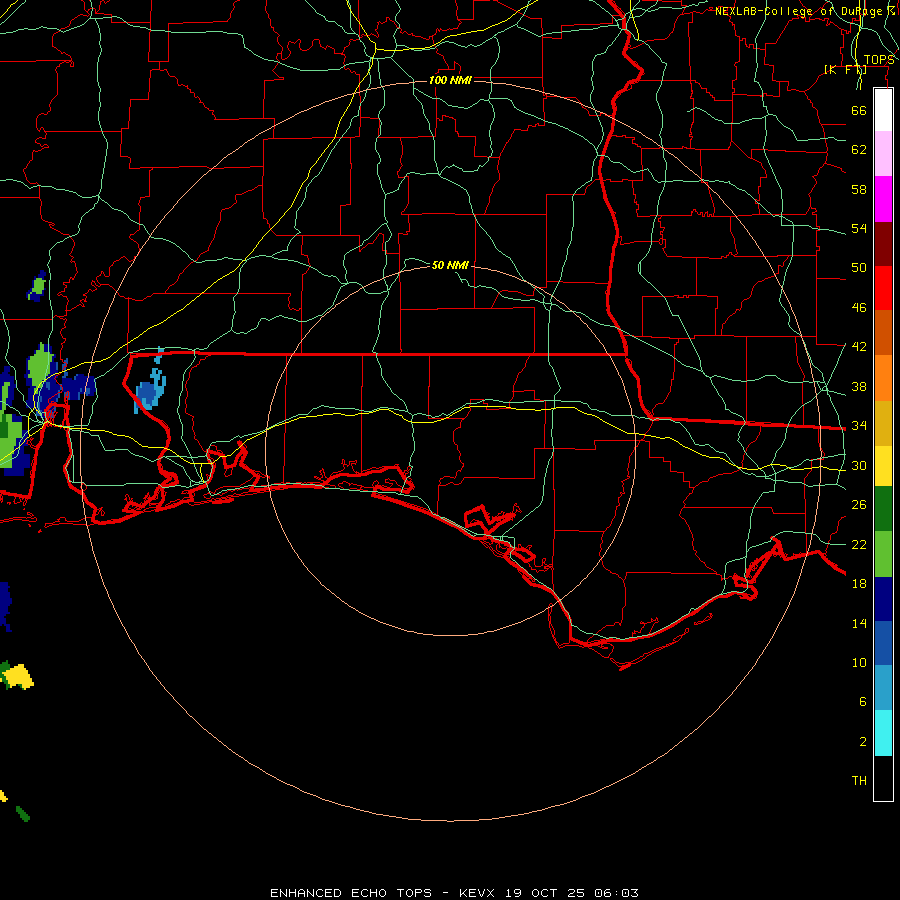Click the legend label "58"
Screen dimensions: 900x900
click(x=859, y=189)
